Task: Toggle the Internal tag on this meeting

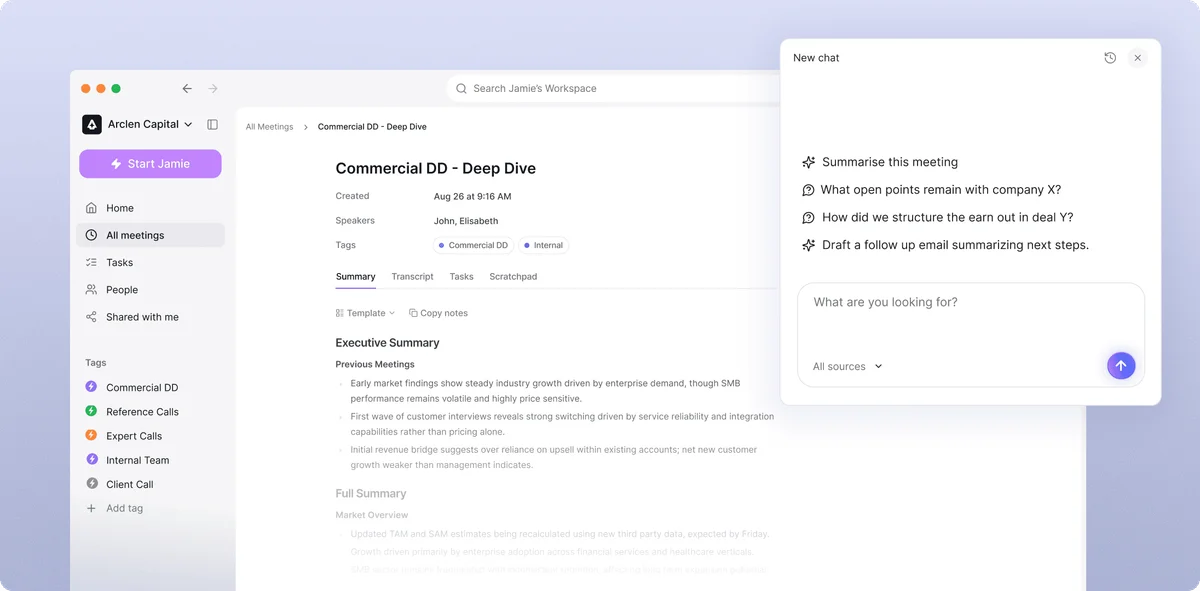Action: click(543, 244)
